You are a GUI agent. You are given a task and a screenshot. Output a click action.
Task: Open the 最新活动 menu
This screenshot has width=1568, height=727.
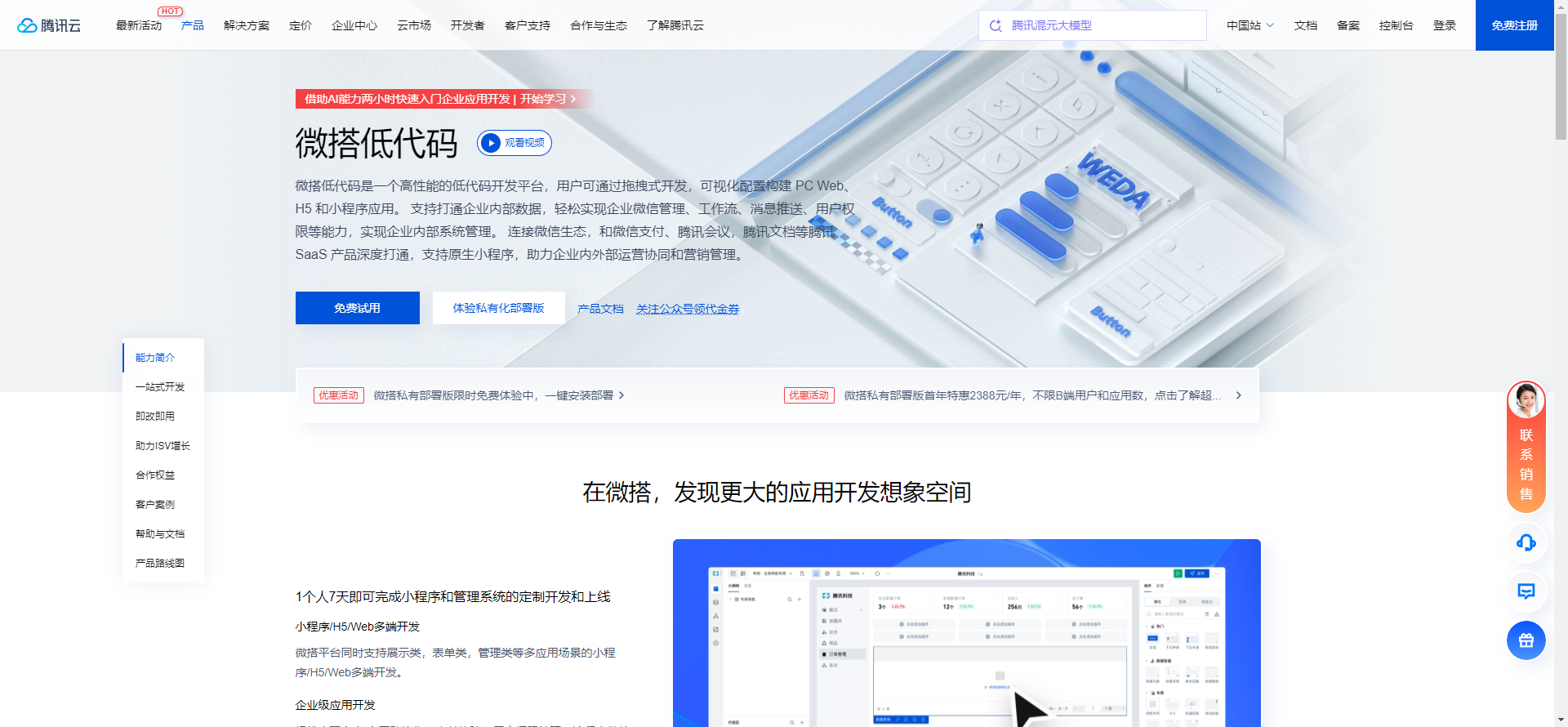point(139,25)
